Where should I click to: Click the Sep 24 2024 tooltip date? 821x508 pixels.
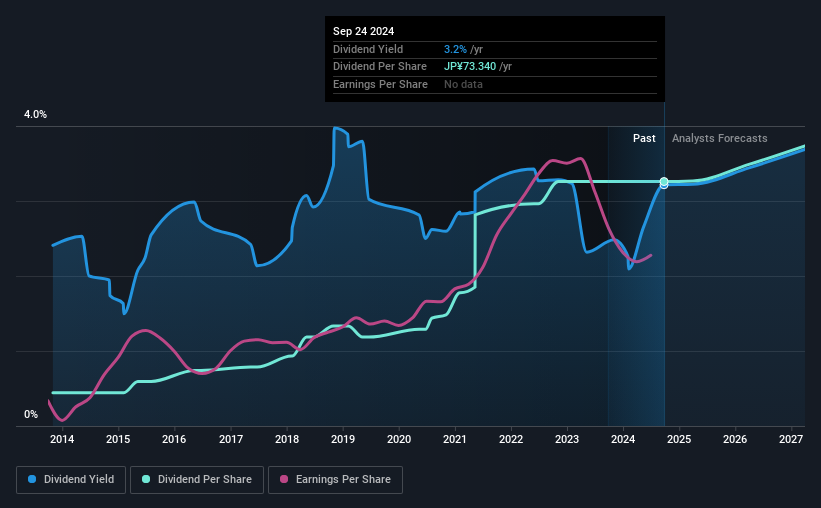(x=363, y=31)
